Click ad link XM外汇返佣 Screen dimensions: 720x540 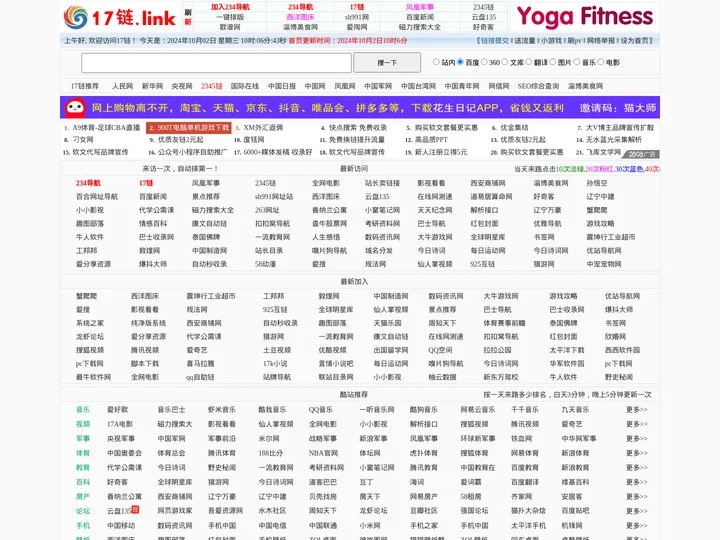(x=263, y=128)
